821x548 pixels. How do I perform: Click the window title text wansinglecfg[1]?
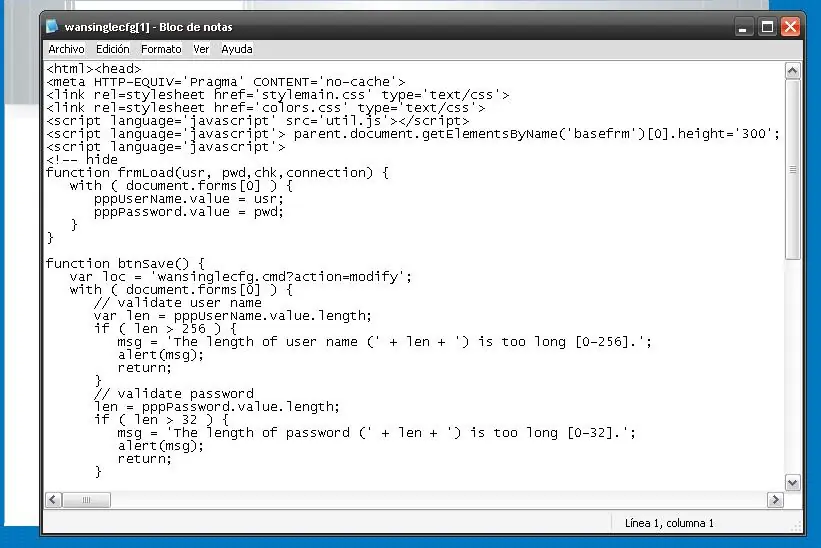(107, 27)
